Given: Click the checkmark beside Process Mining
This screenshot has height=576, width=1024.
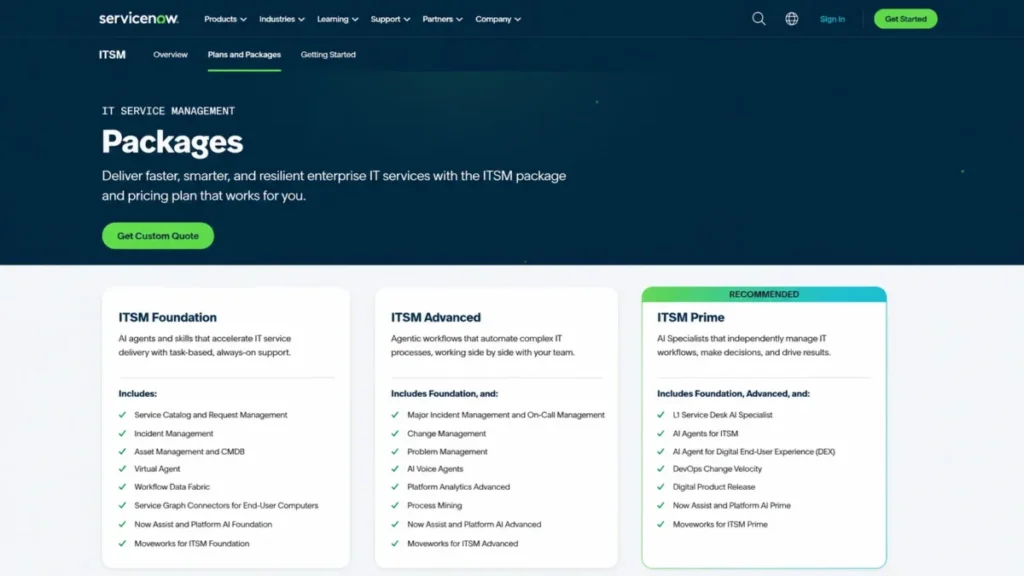Looking at the screenshot, I should [x=395, y=505].
